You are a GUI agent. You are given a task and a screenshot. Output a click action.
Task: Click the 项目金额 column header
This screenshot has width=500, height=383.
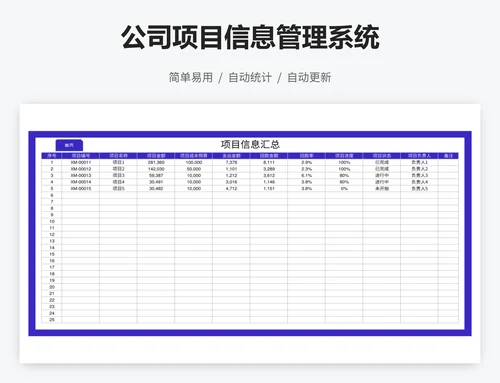(156, 156)
